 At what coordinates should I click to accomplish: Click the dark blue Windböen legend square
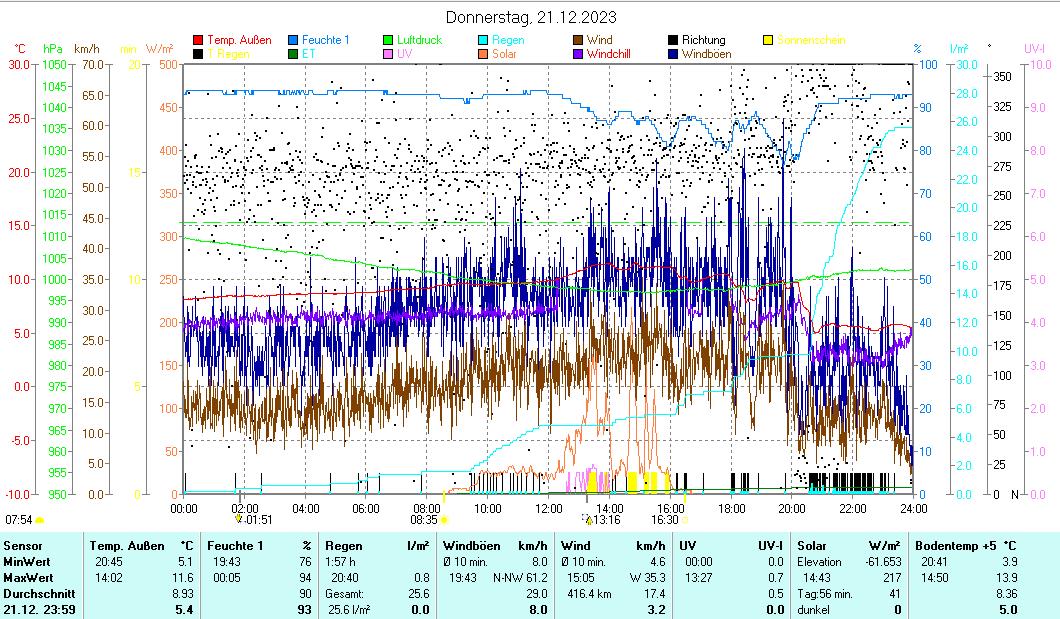point(674,54)
